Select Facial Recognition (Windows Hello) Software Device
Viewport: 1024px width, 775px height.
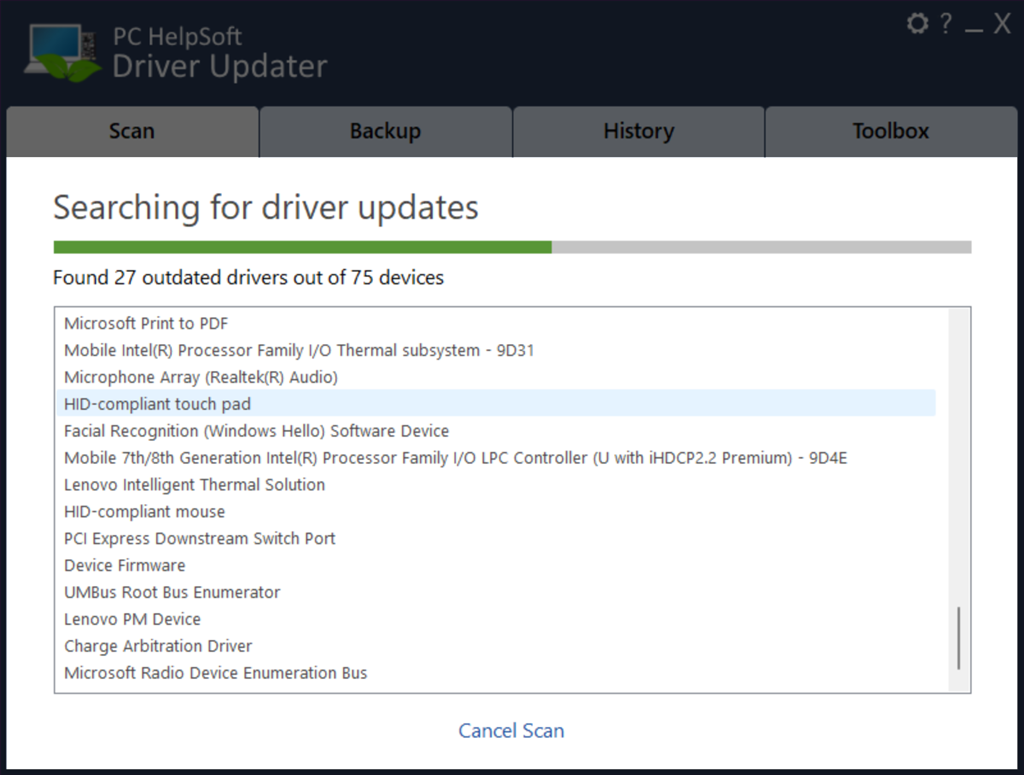[x=496, y=431]
